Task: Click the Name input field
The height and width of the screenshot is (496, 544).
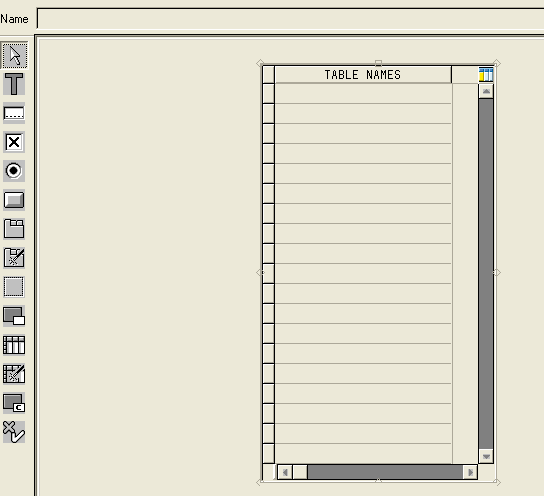Action: point(290,19)
